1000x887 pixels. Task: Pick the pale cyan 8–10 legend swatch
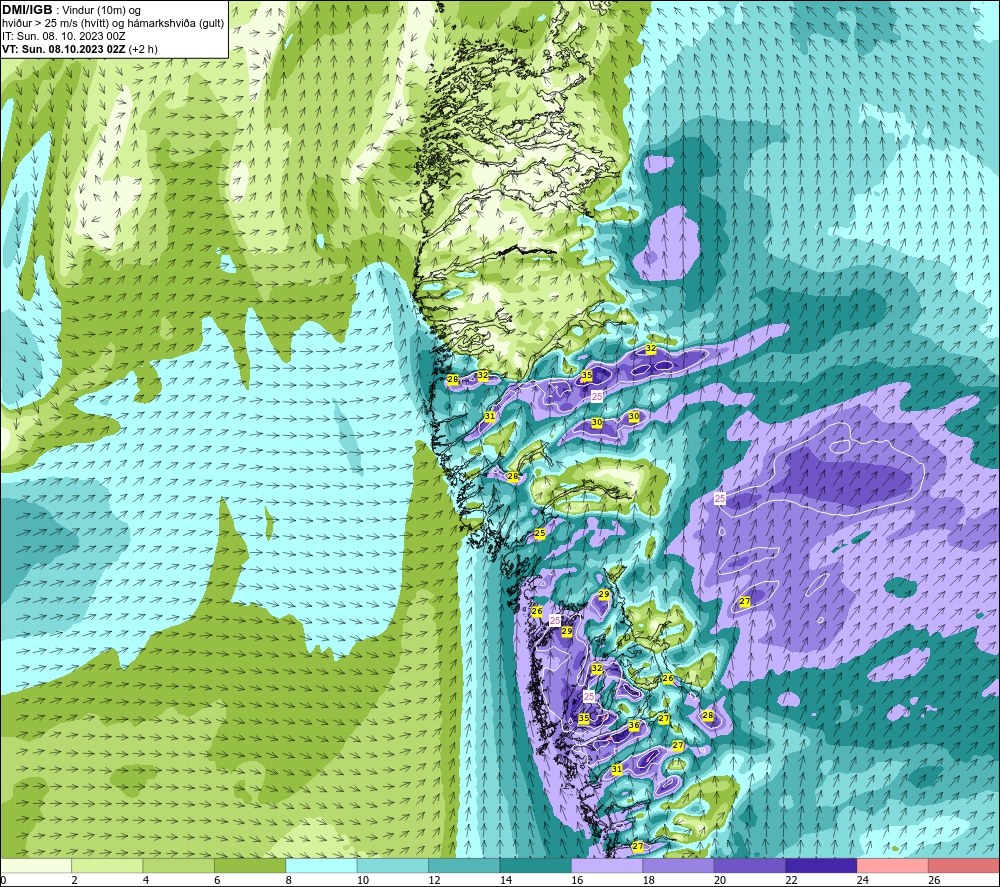click(321, 865)
